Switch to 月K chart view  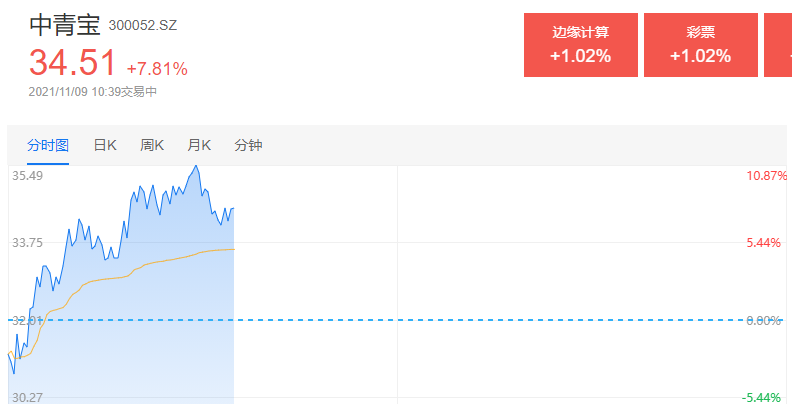coord(199,145)
